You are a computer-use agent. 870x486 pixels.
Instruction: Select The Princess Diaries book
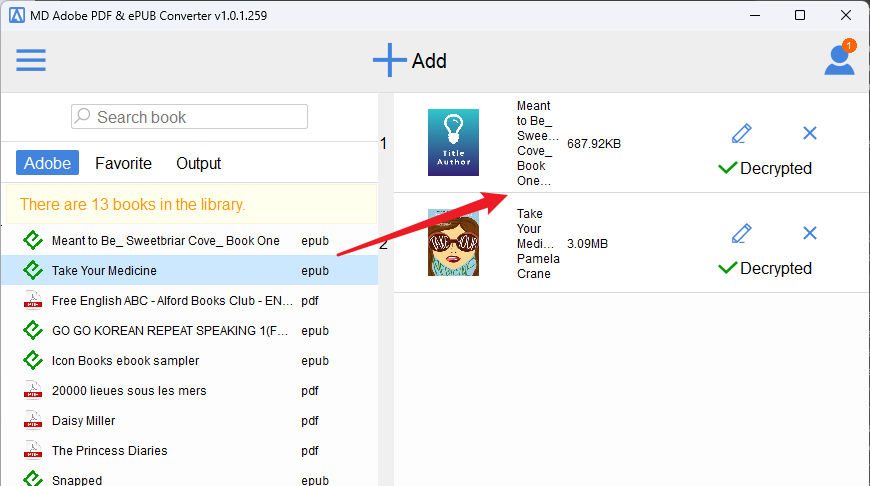189,450
